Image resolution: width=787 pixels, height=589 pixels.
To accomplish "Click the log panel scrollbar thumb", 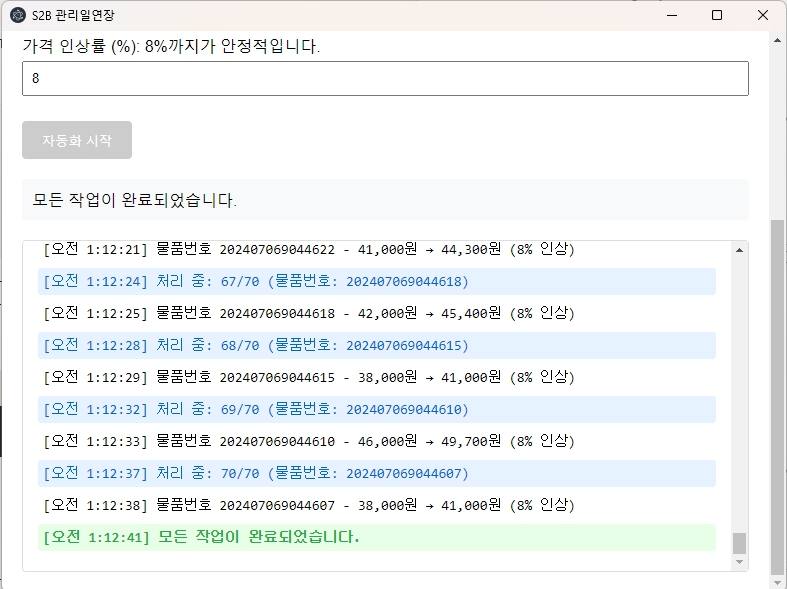I will 740,543.
